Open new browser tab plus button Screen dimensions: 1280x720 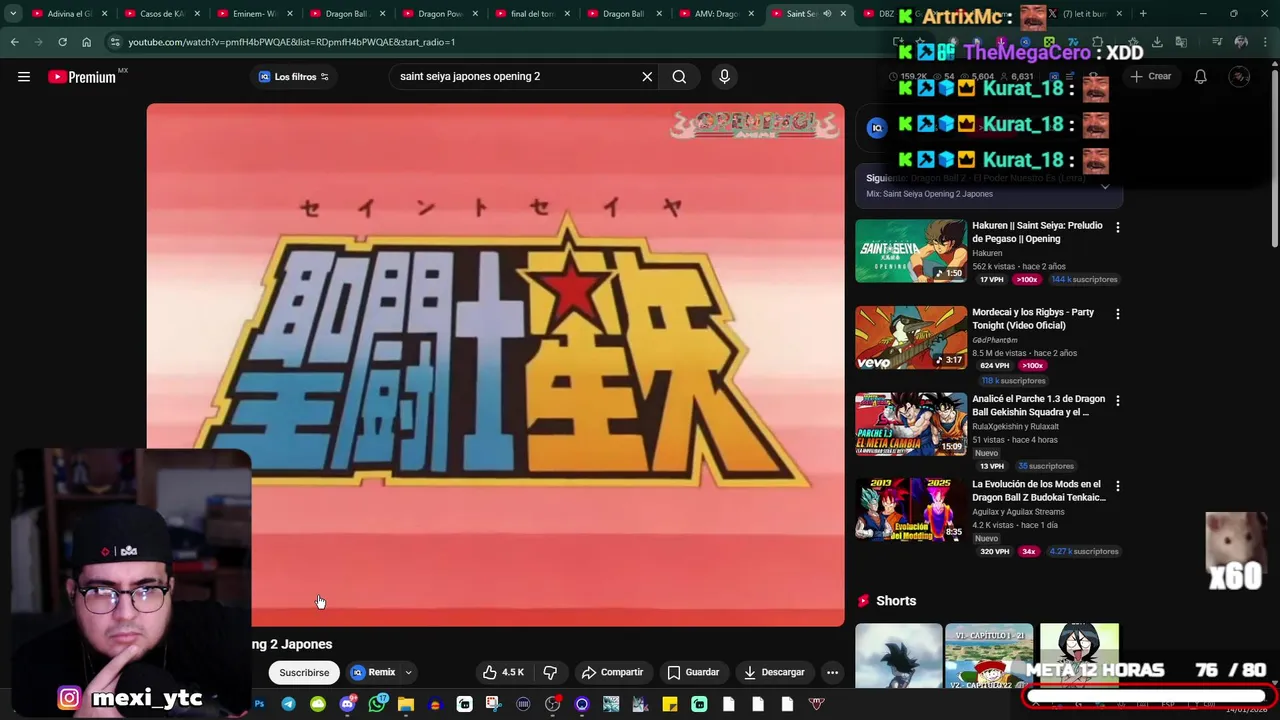click(x=1143, y=14)
